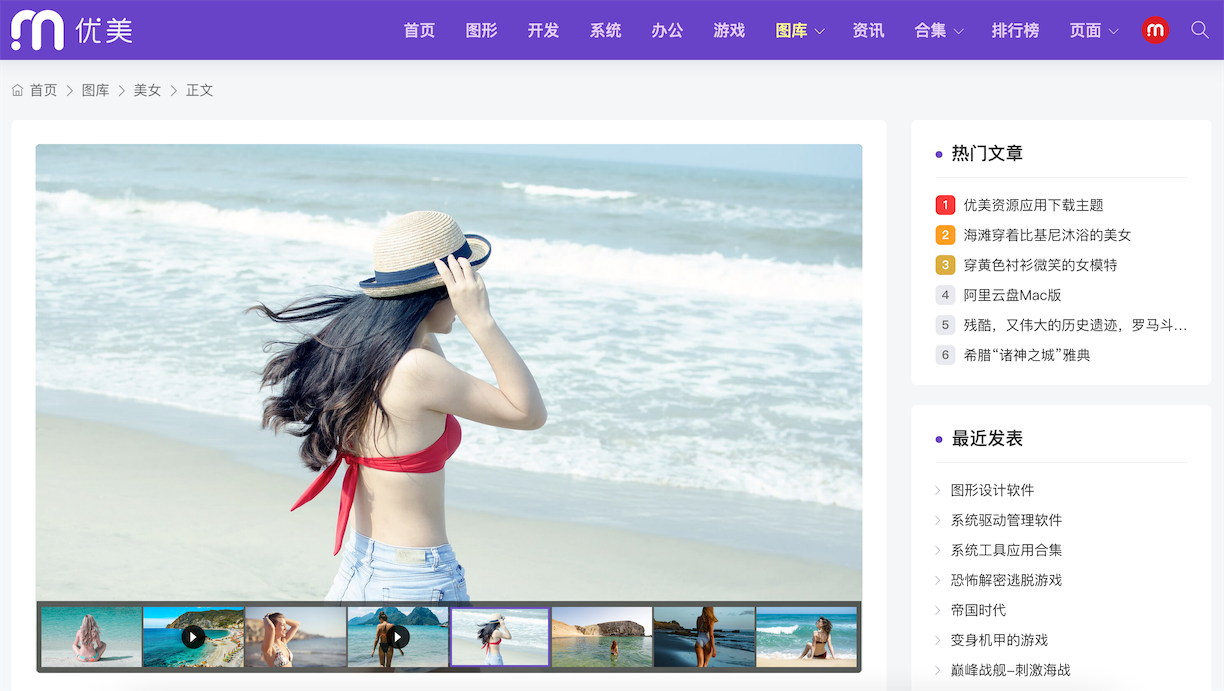Select thumbnail of woman sitting by waves
The height and width of the screenshot is (691, 1224).
click(806, 637)
